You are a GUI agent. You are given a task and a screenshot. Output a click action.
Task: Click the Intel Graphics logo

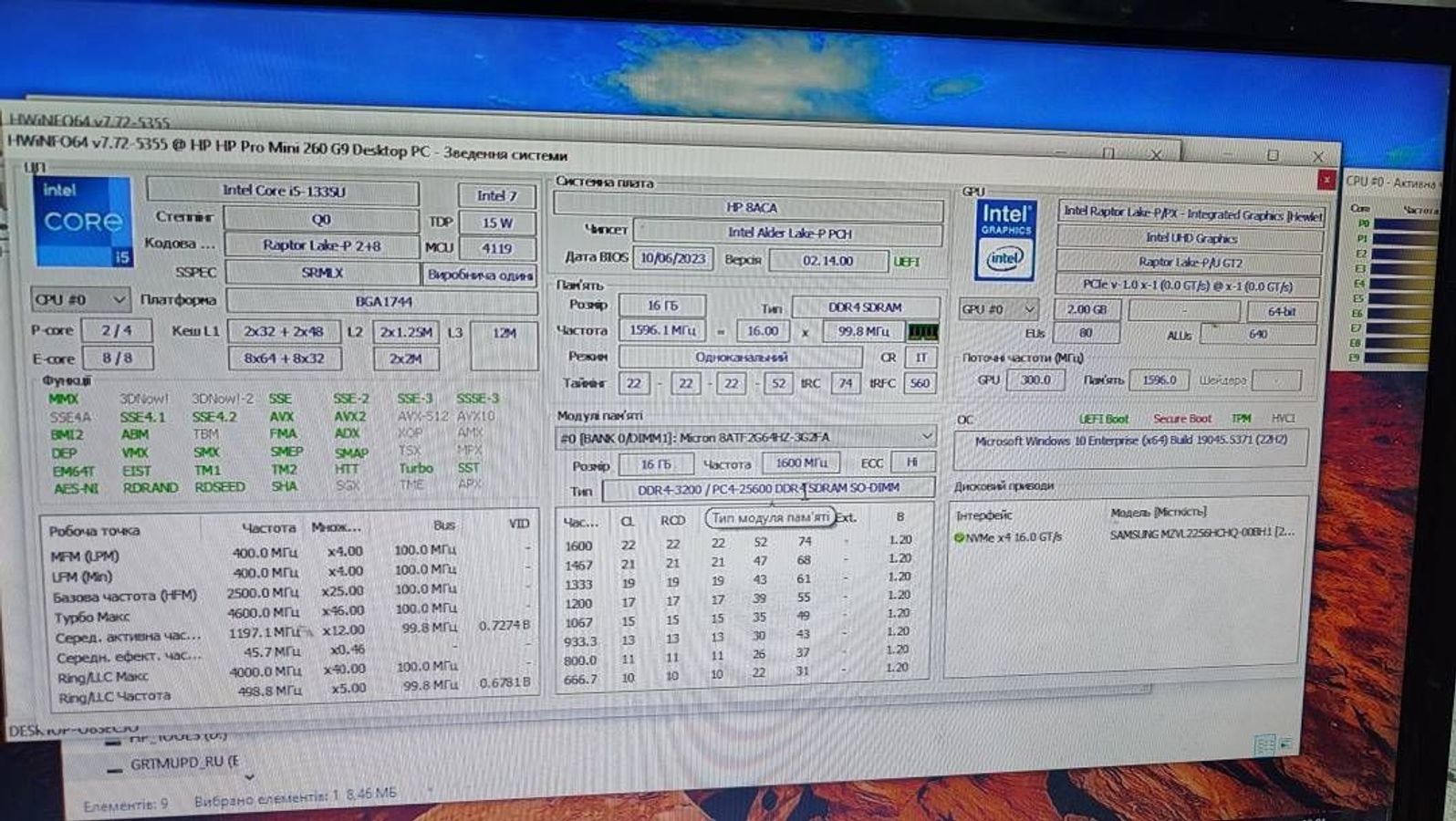coord(1004,239)
